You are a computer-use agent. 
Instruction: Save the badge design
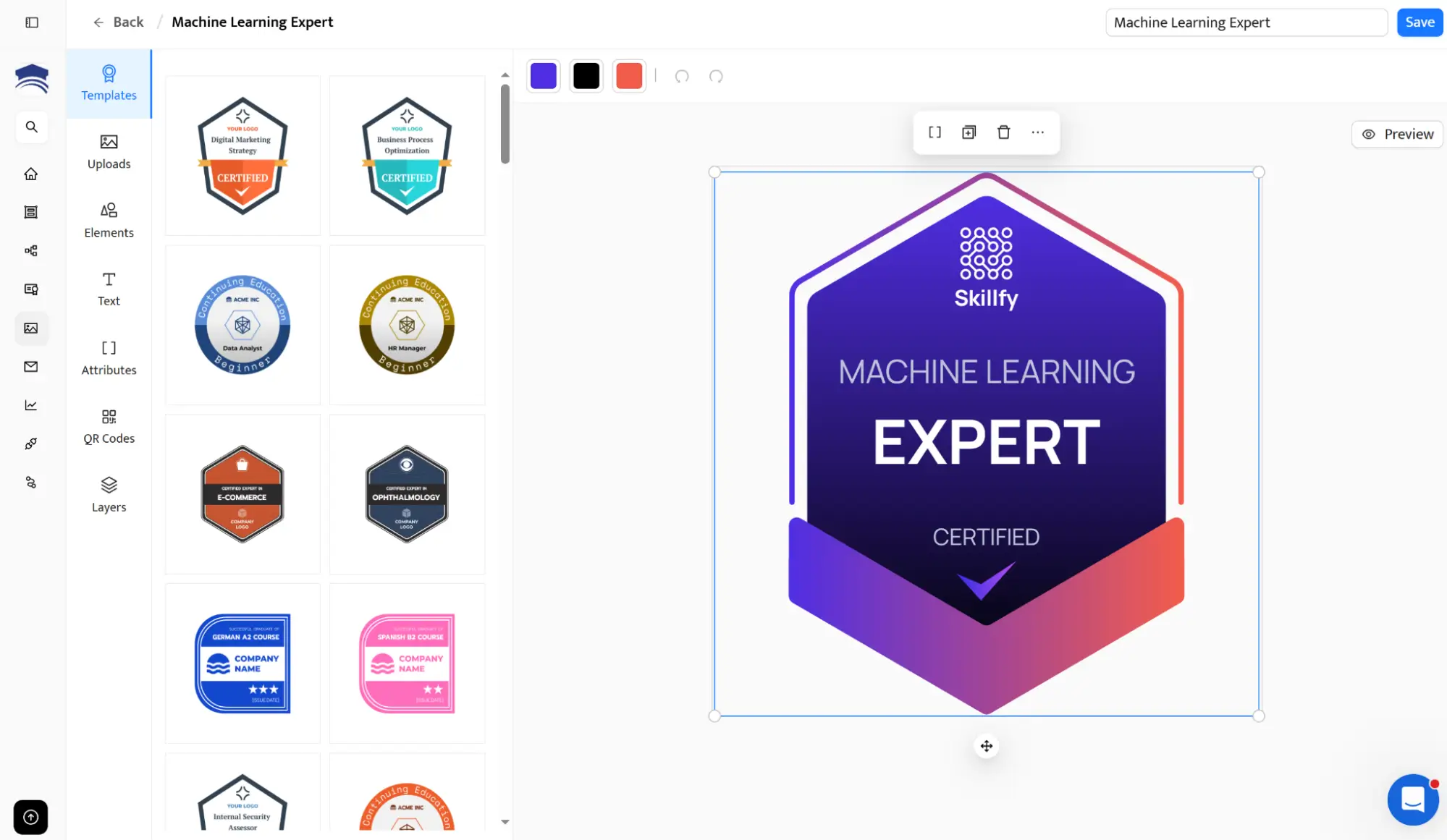[x=1419, y=22]
